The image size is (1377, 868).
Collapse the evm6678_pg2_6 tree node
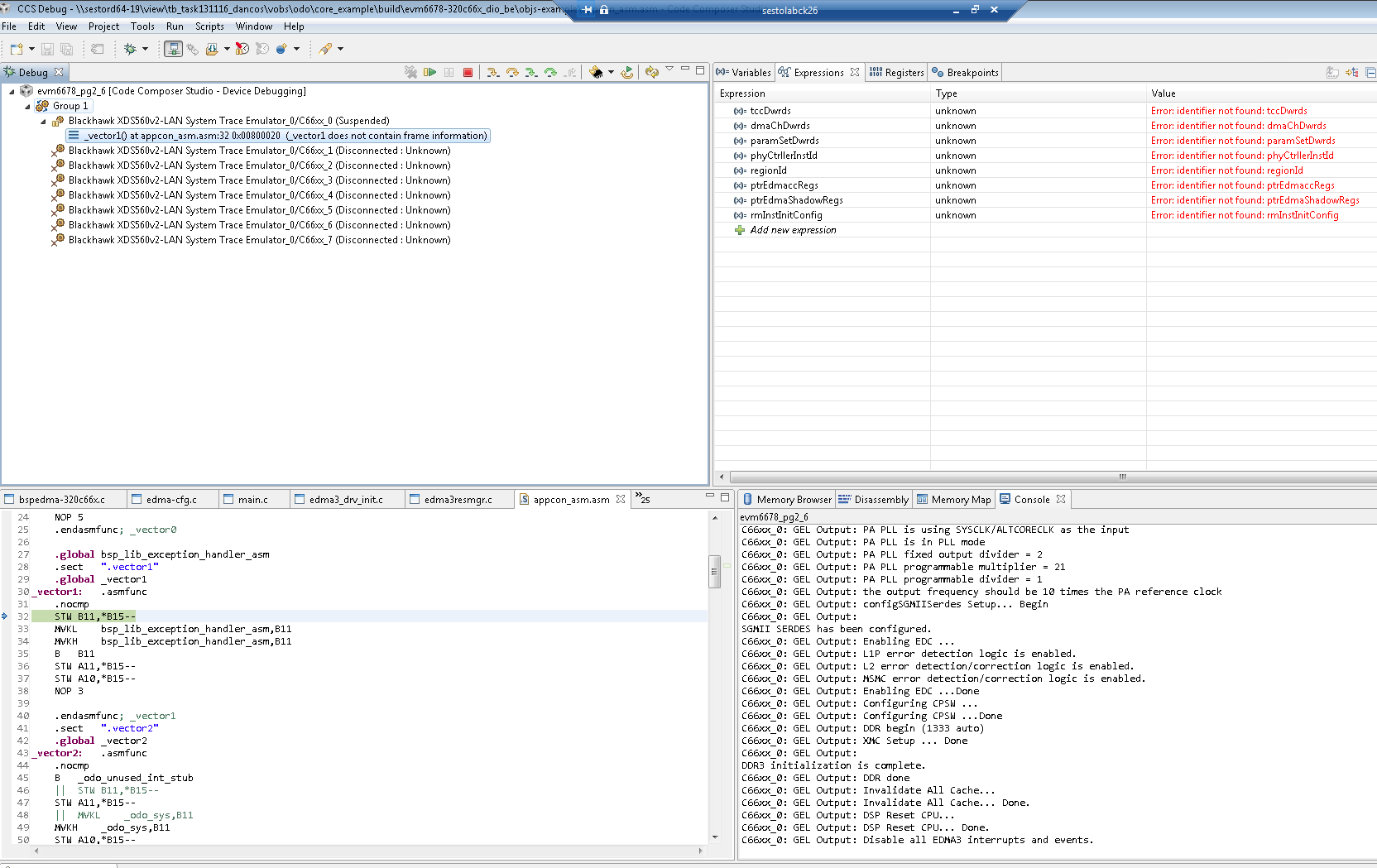tap(12, 91)
